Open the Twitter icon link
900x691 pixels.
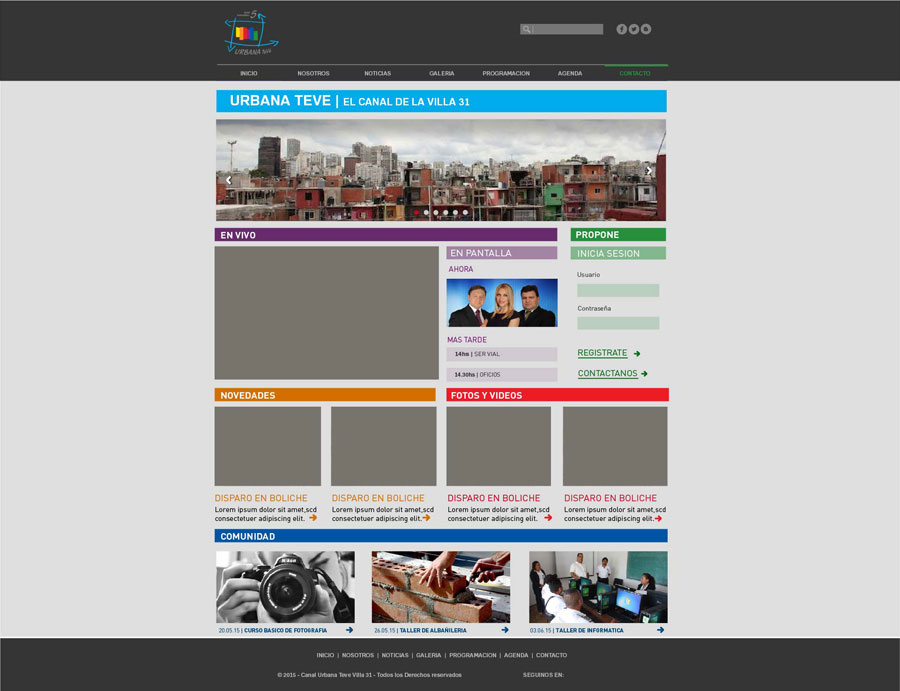point(634,29)
